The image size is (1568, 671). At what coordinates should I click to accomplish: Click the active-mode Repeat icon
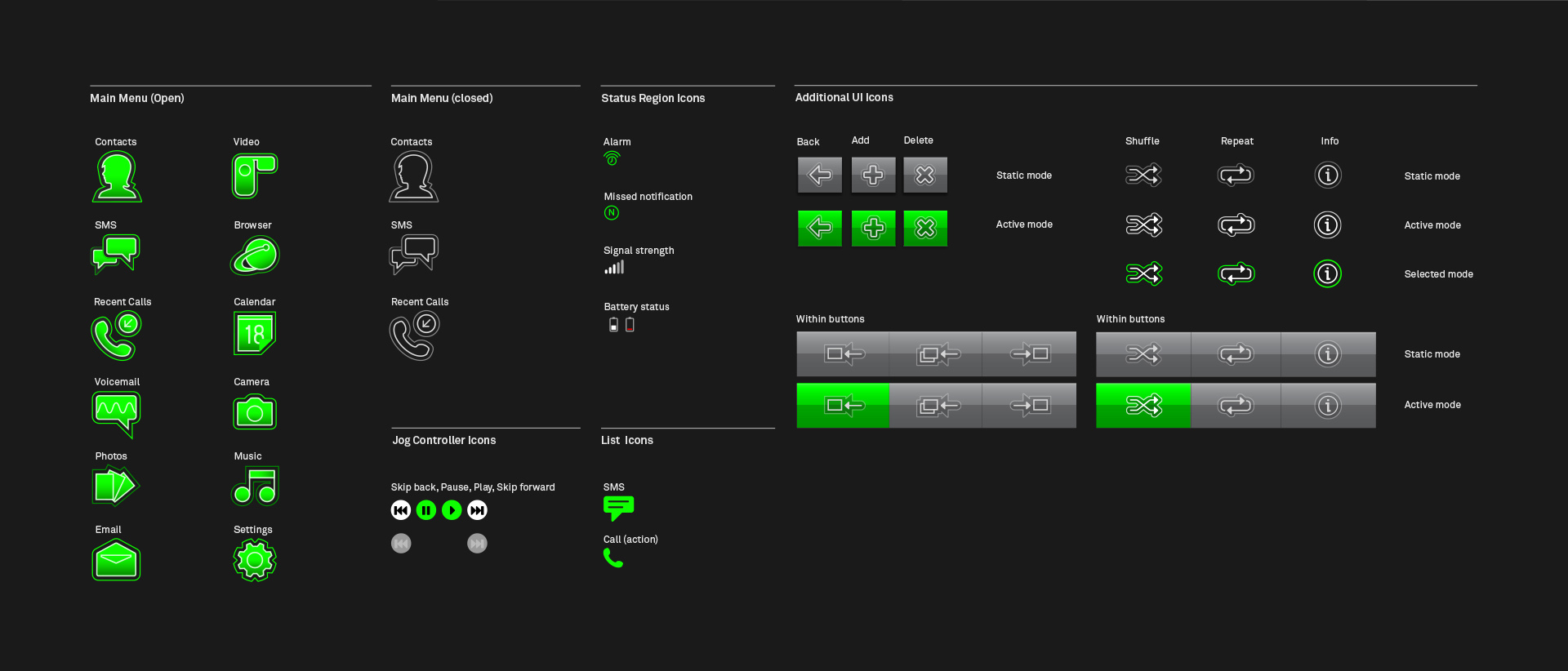[1236, 224]
